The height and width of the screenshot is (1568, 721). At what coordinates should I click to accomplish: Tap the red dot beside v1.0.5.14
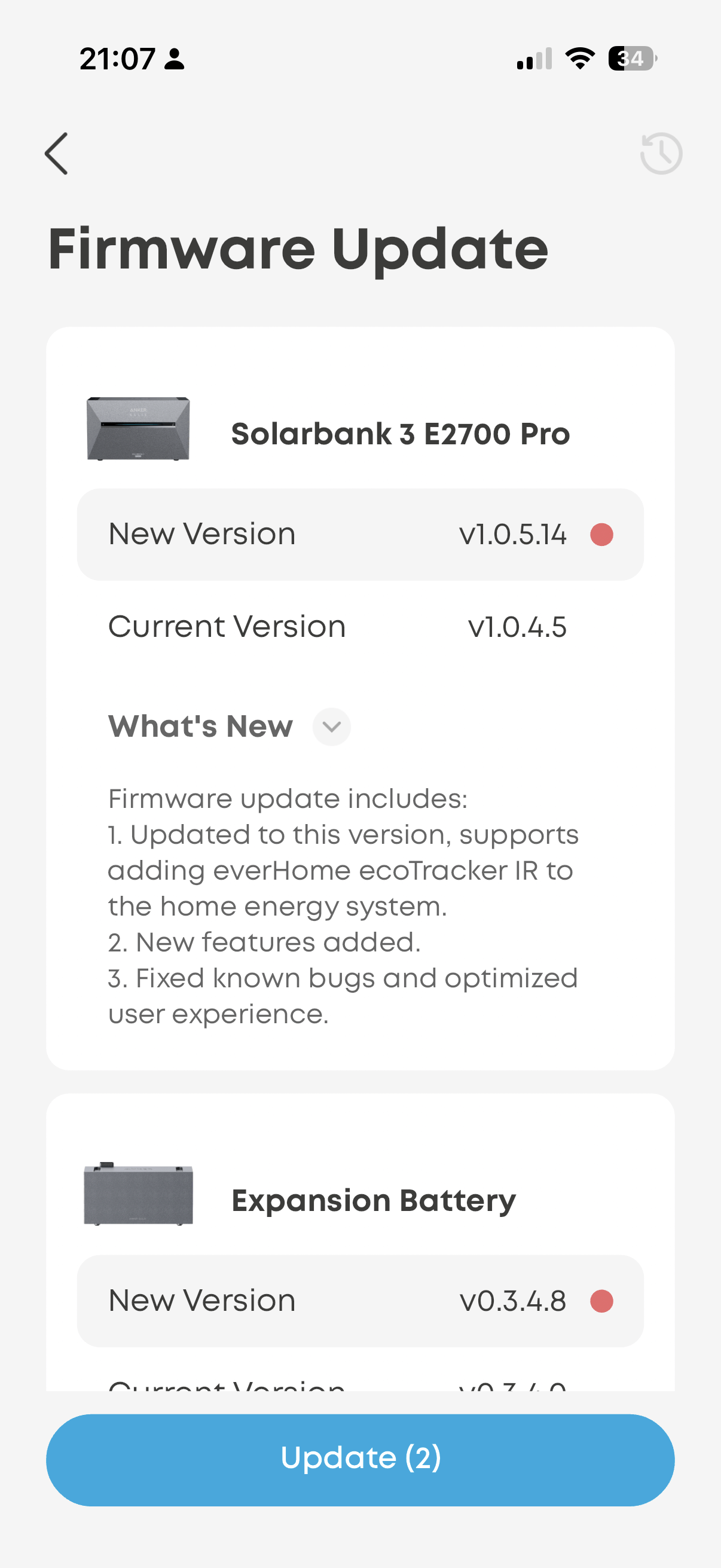(x=601, y=535)
